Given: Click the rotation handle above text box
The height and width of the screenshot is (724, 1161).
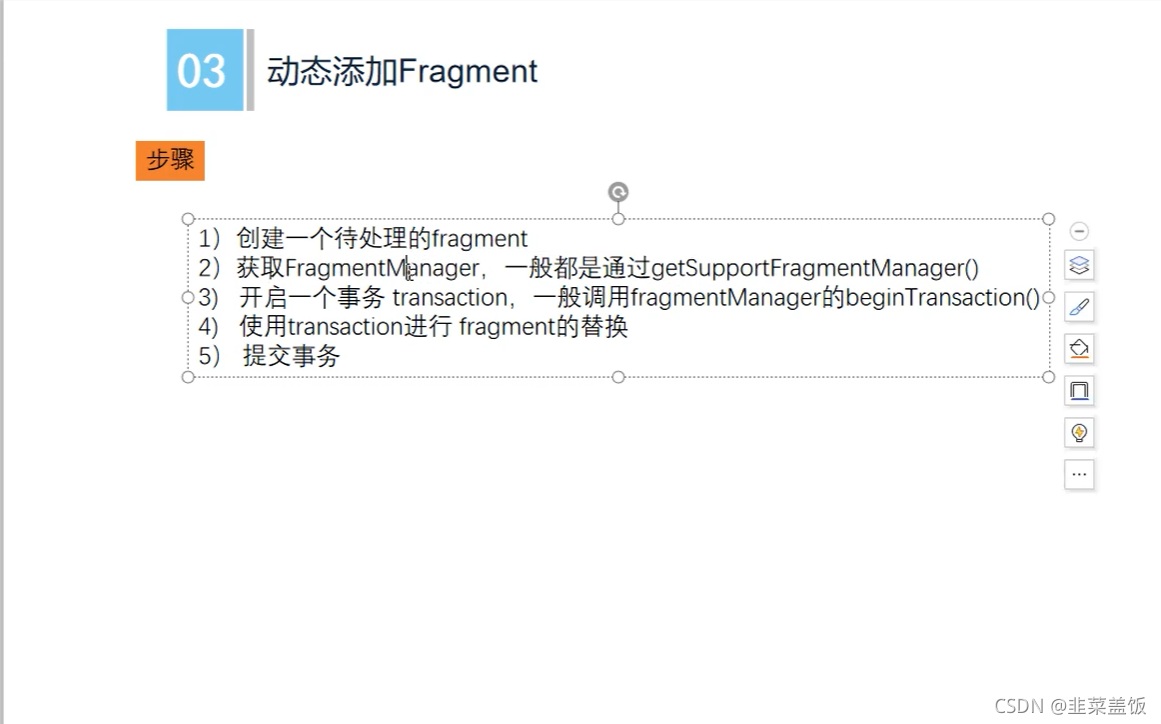Looking at the screenshot, I should click(618, 192).
